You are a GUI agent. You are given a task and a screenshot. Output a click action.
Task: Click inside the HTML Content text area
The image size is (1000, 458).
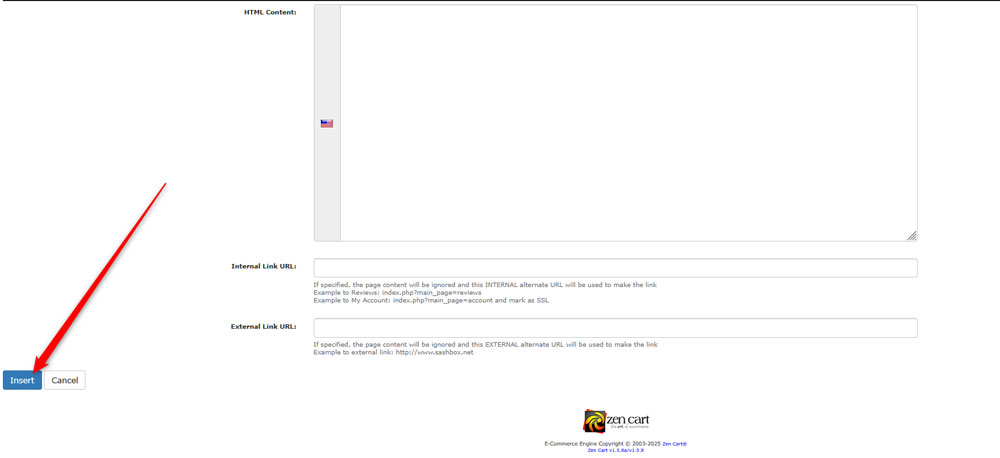point(628,123)
